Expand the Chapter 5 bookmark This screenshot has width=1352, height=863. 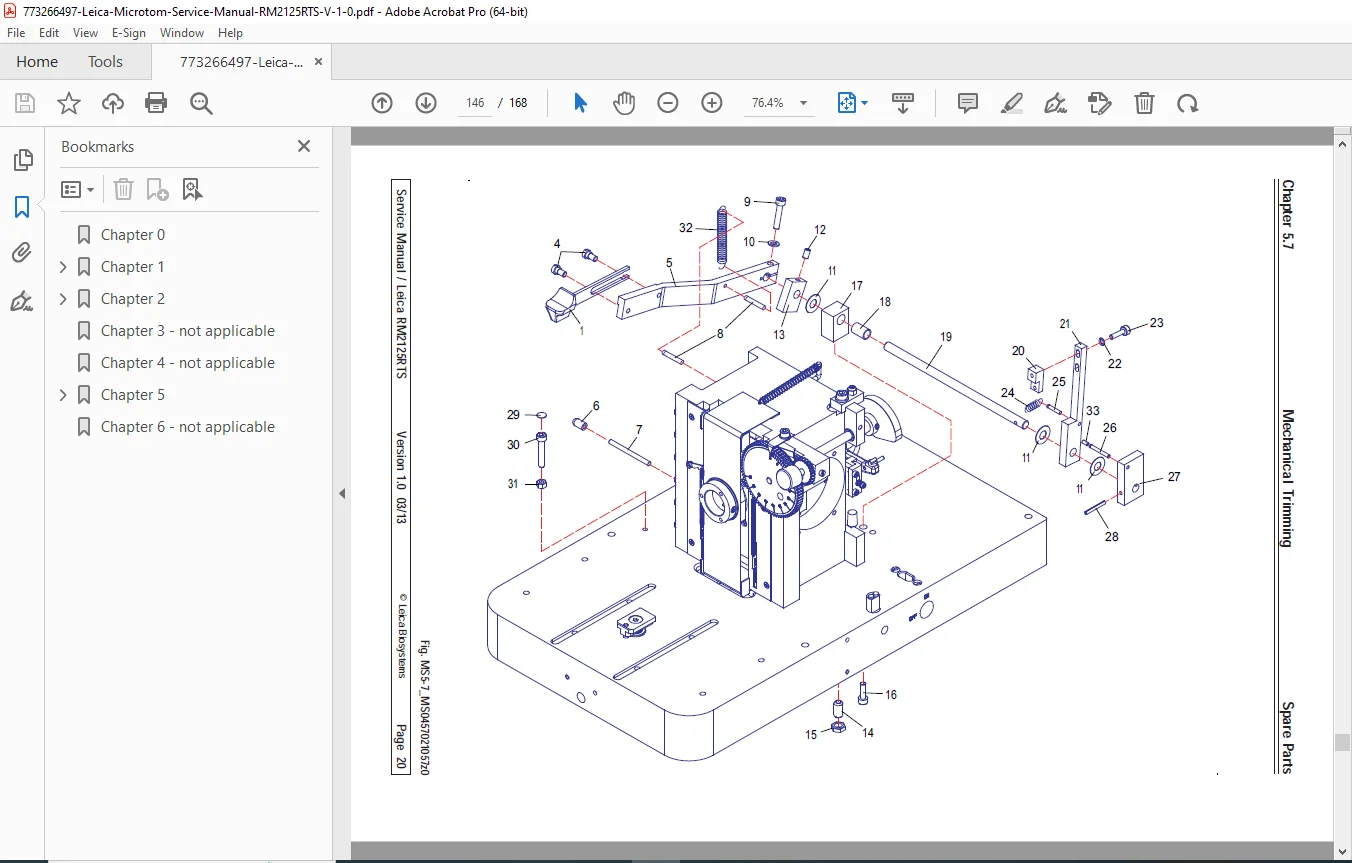(64, 395)
